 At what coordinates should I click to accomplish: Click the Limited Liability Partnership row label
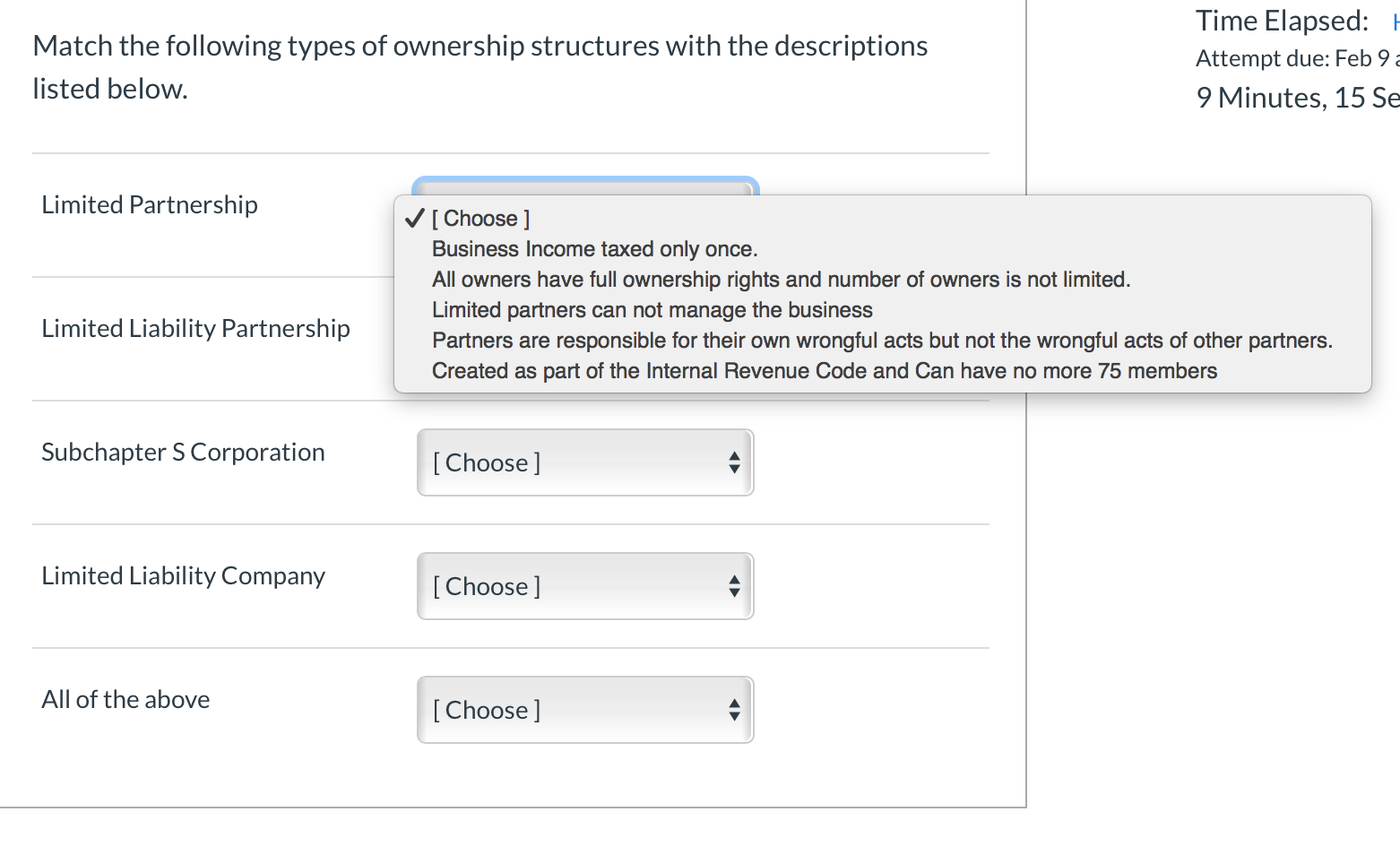(195, 328)
